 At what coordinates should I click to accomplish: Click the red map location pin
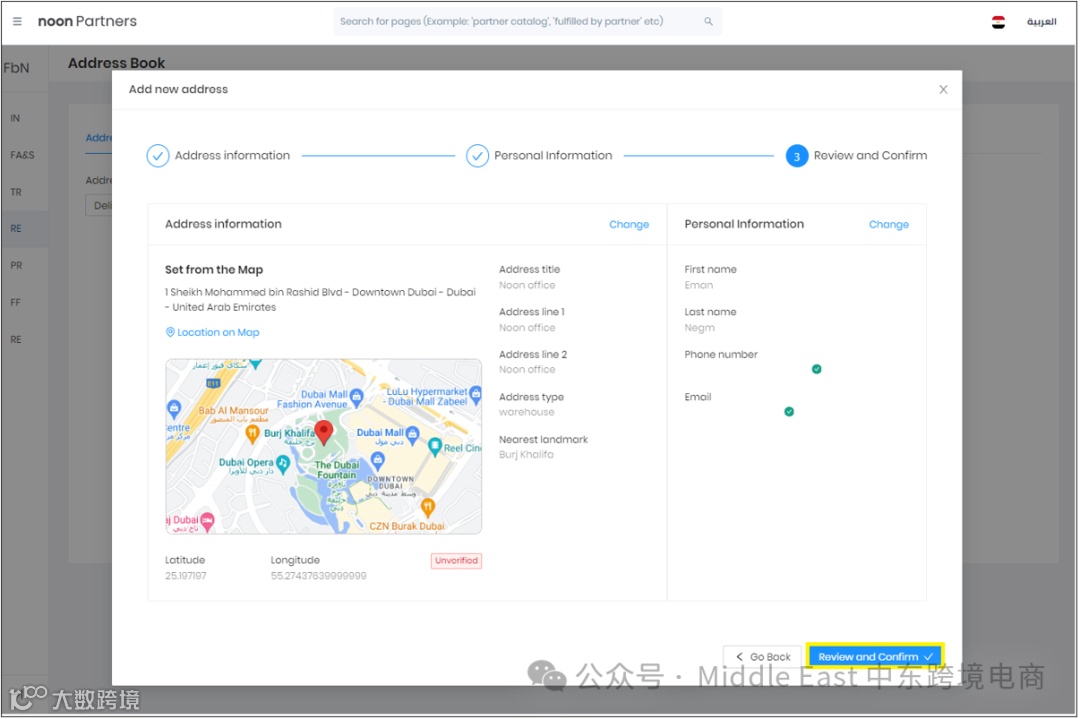pos(324,433)
